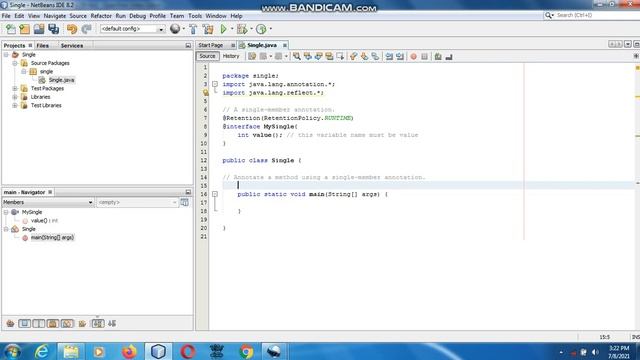Click the Undo toolbar icon
The height and width of the screenshot is (360, 640).
click(x=72, y=29)
